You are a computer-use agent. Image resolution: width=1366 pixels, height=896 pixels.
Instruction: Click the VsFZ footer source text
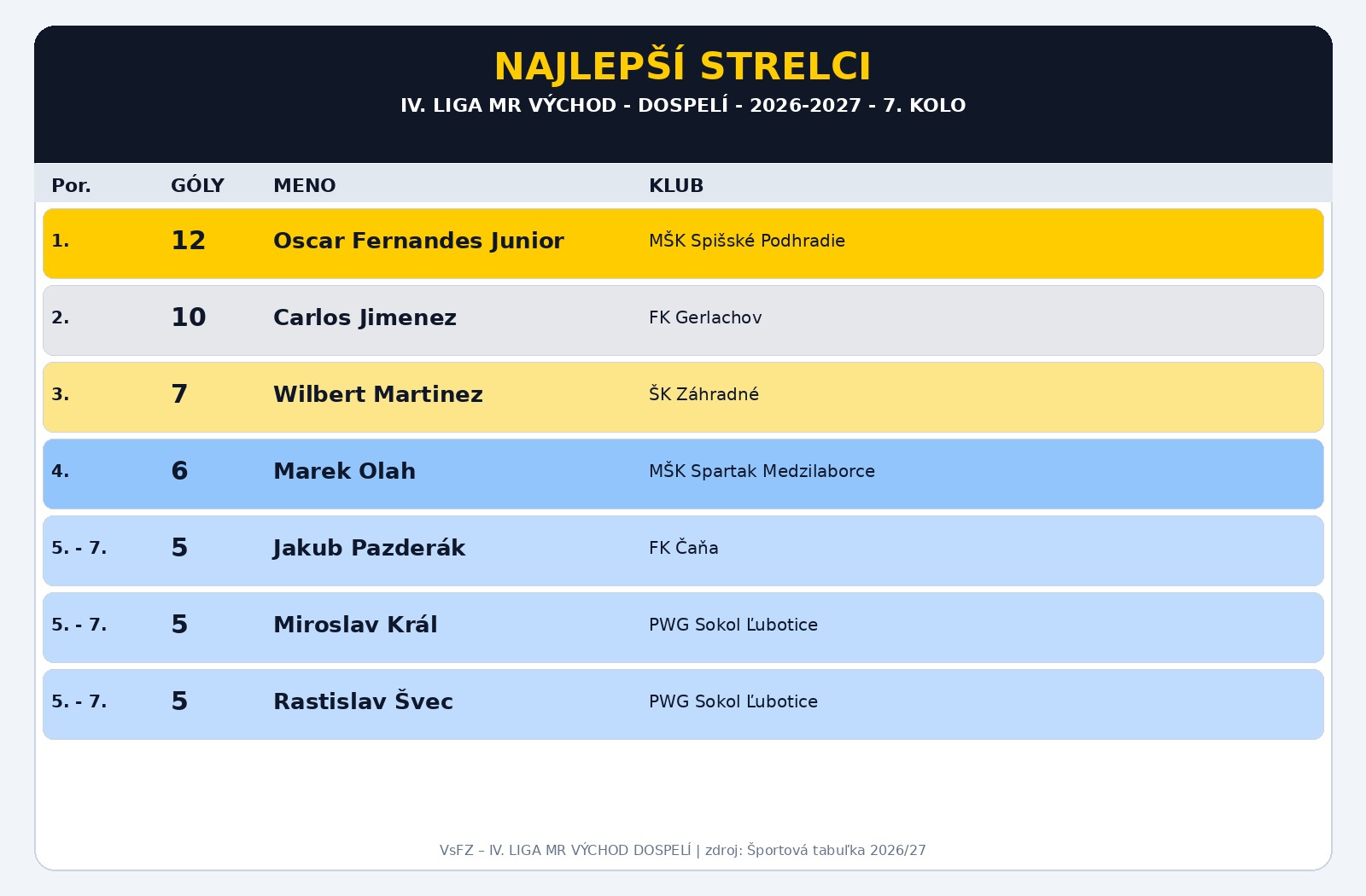coord(683,850)
